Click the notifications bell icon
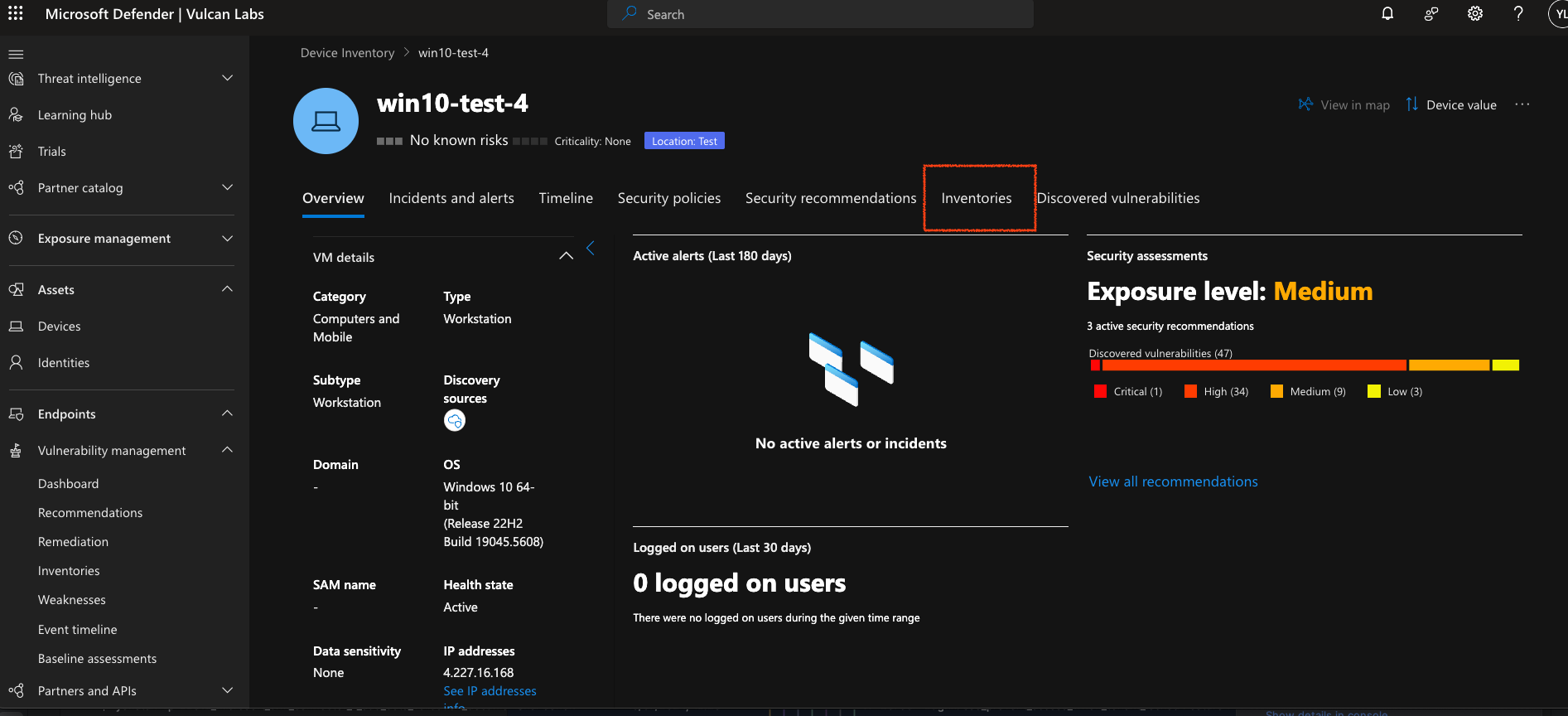The width and height of the screenshot is (1568, 716). [1387, 14]
